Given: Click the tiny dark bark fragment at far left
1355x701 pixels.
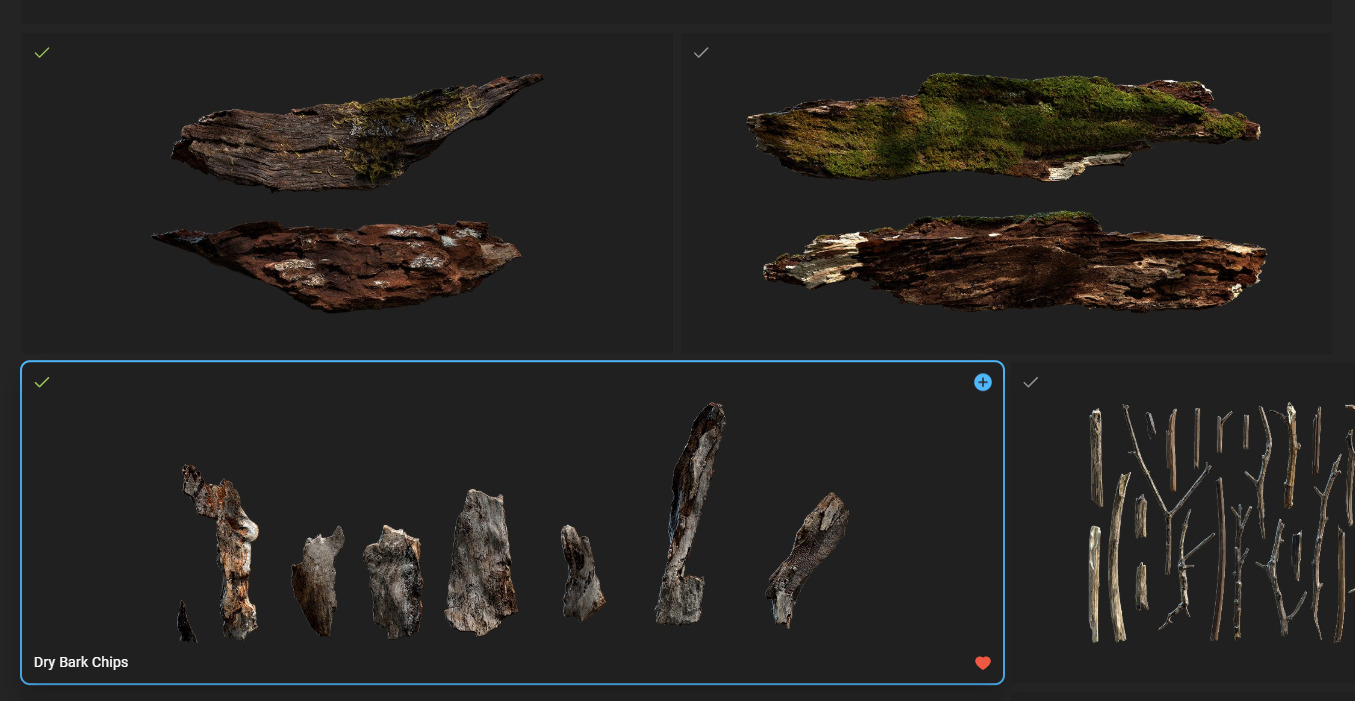Looking at the screenshot, I should click(x=186, y=622).
